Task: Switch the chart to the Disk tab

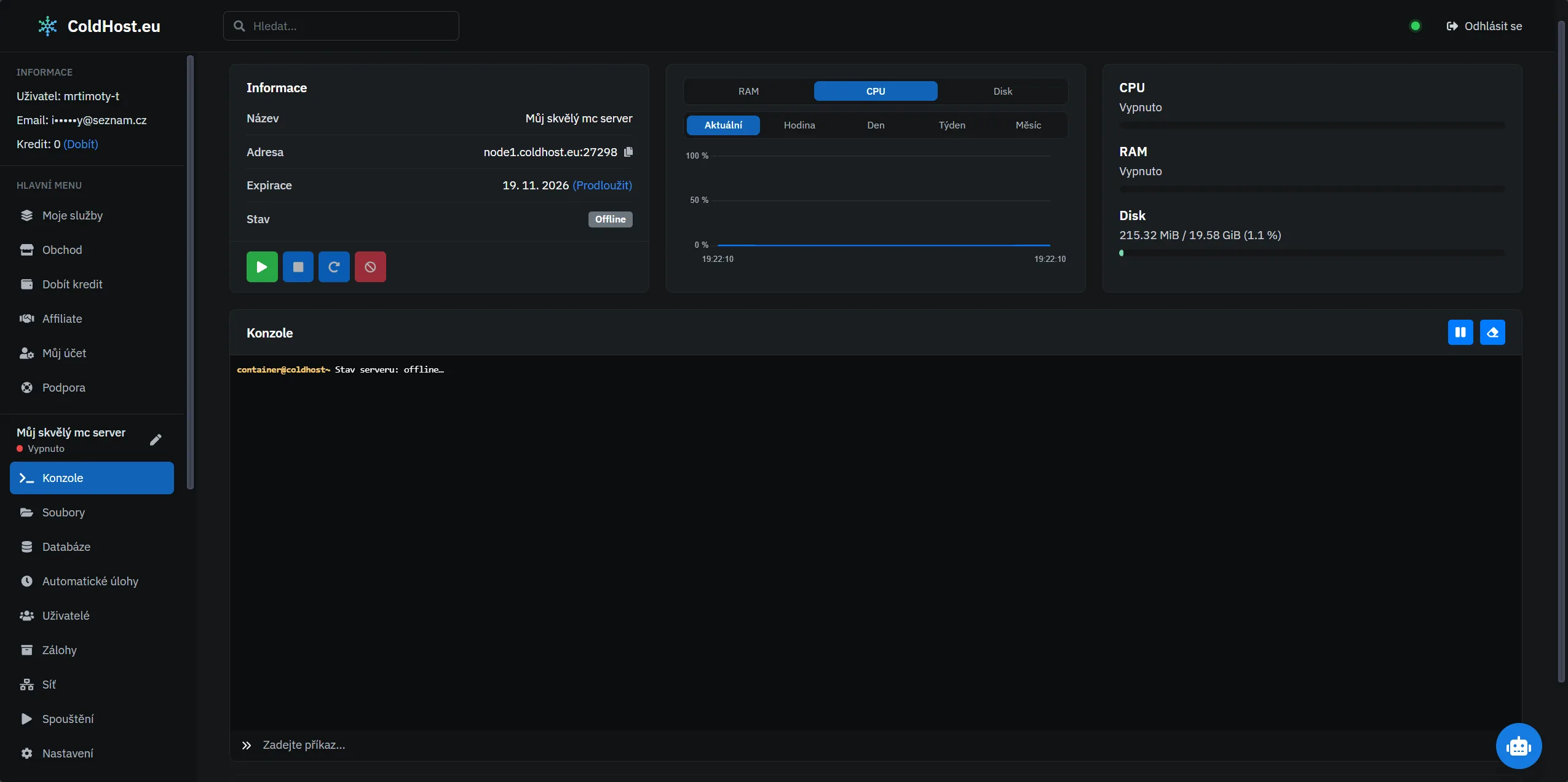Action: click(x=1002, y=91)
